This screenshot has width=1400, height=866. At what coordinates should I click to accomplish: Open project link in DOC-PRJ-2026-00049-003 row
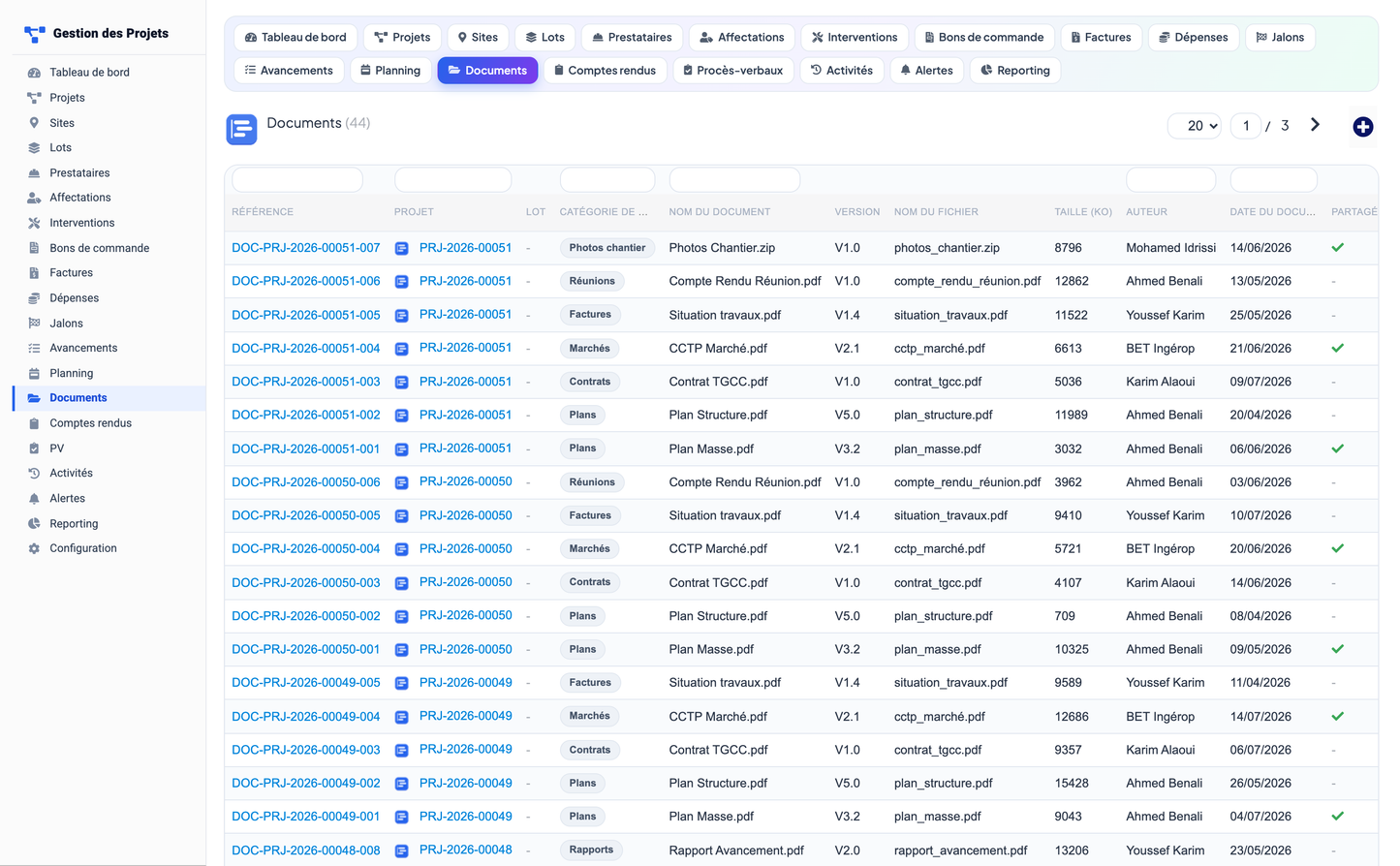click(465, 750)
